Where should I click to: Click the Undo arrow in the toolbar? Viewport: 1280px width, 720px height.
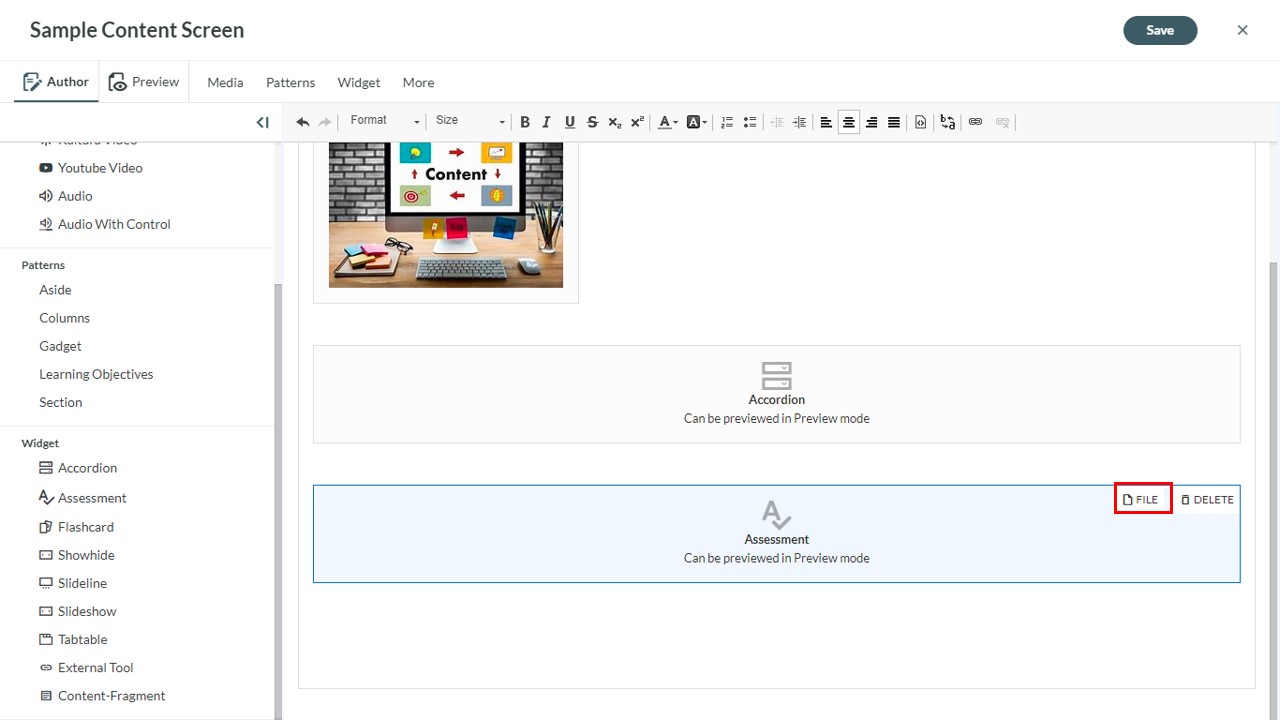pos(303,122)
